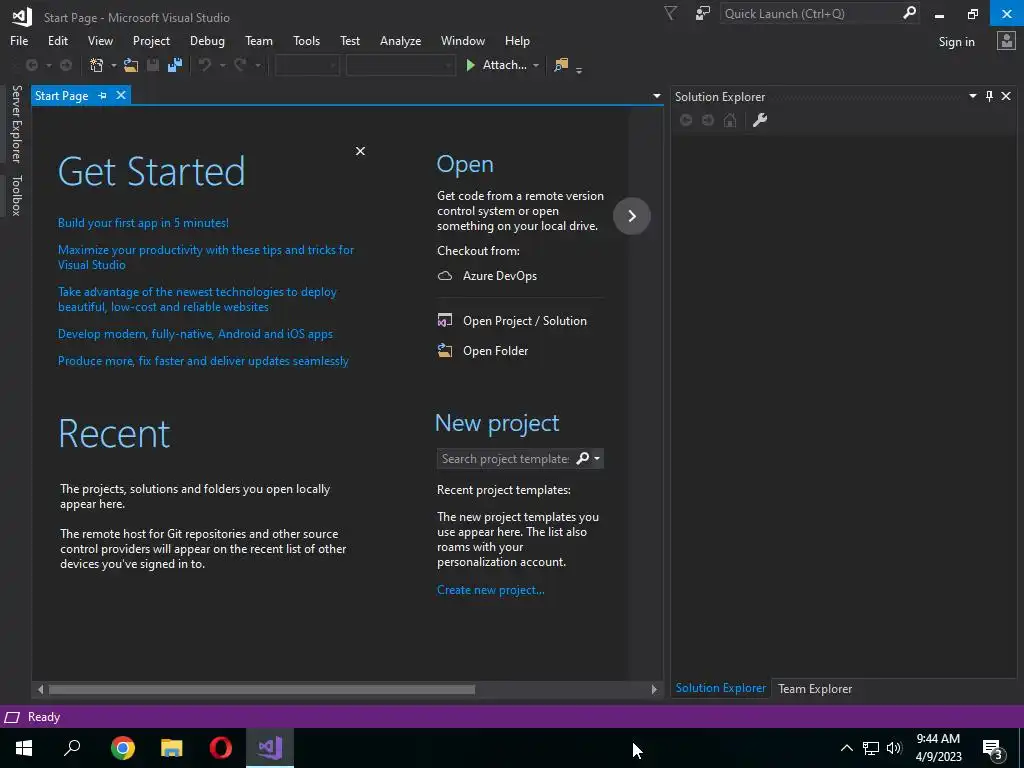Open the Tools menu
Screen dimensions: 1024x768
click(306, 40)
